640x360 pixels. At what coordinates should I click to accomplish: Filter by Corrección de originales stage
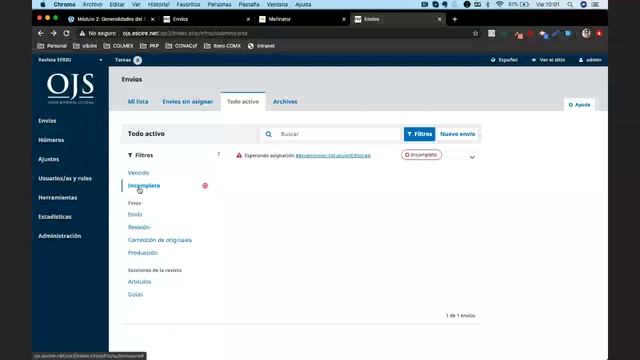[160, 240]
